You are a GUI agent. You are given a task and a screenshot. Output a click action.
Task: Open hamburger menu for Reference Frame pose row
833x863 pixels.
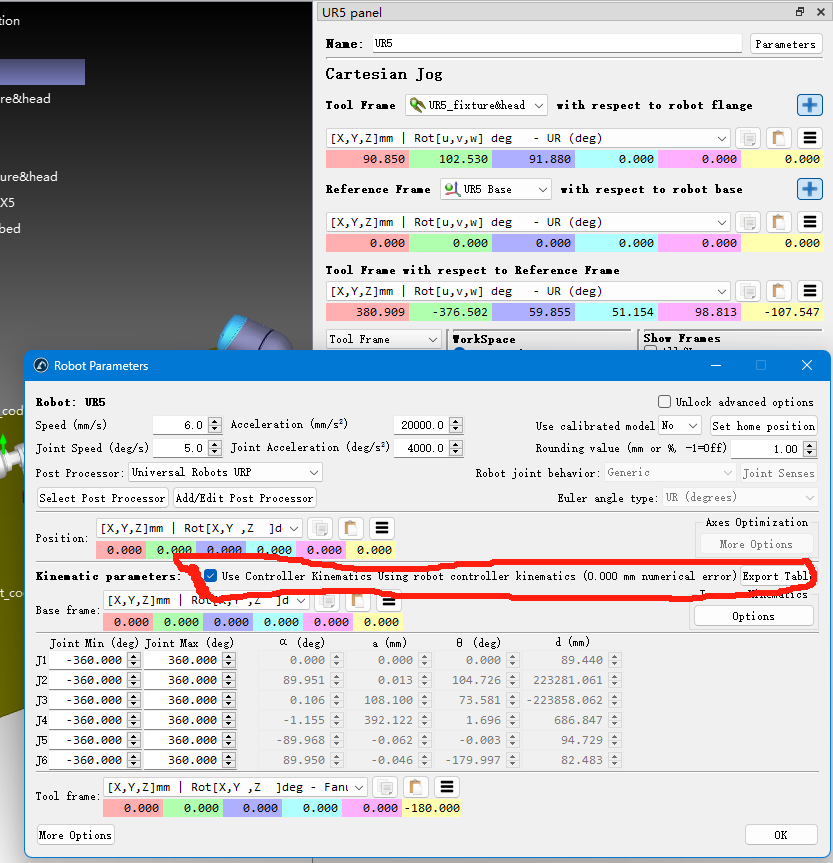[809, 222]
